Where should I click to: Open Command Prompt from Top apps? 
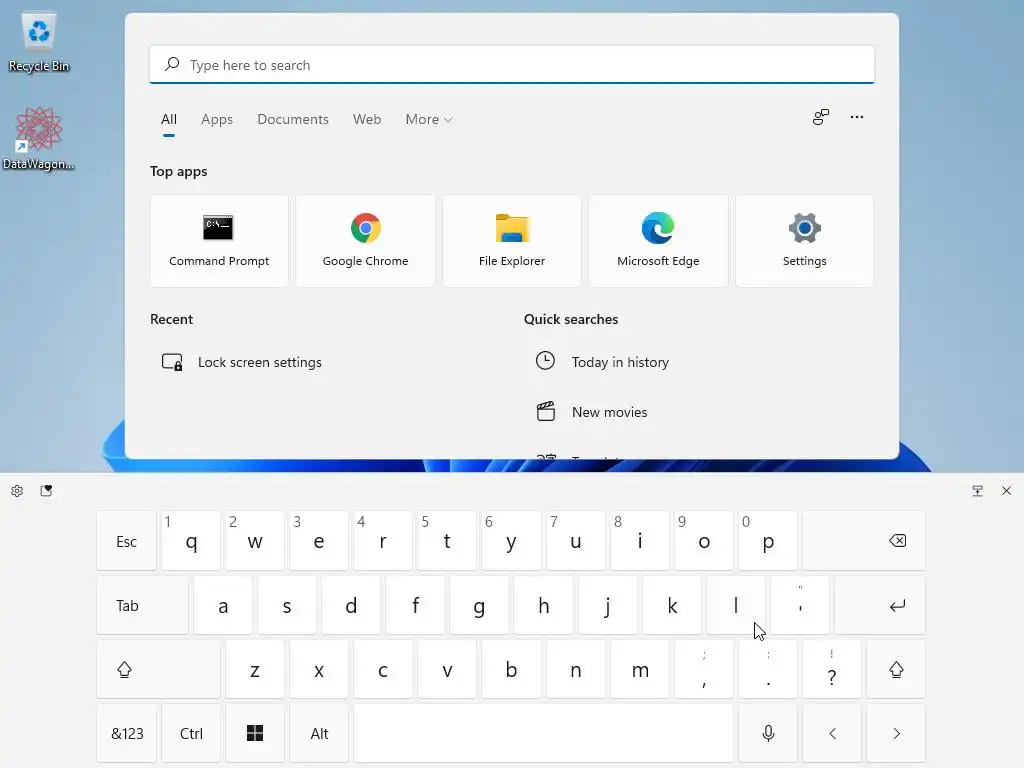(219, 240)
